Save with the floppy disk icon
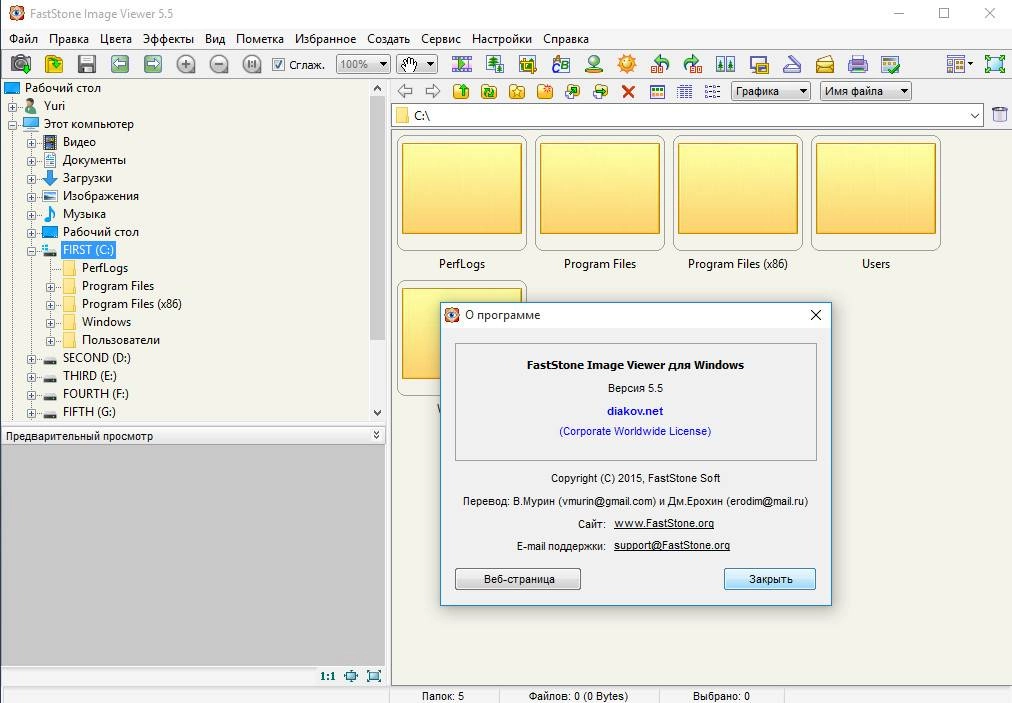 [86, 64]
